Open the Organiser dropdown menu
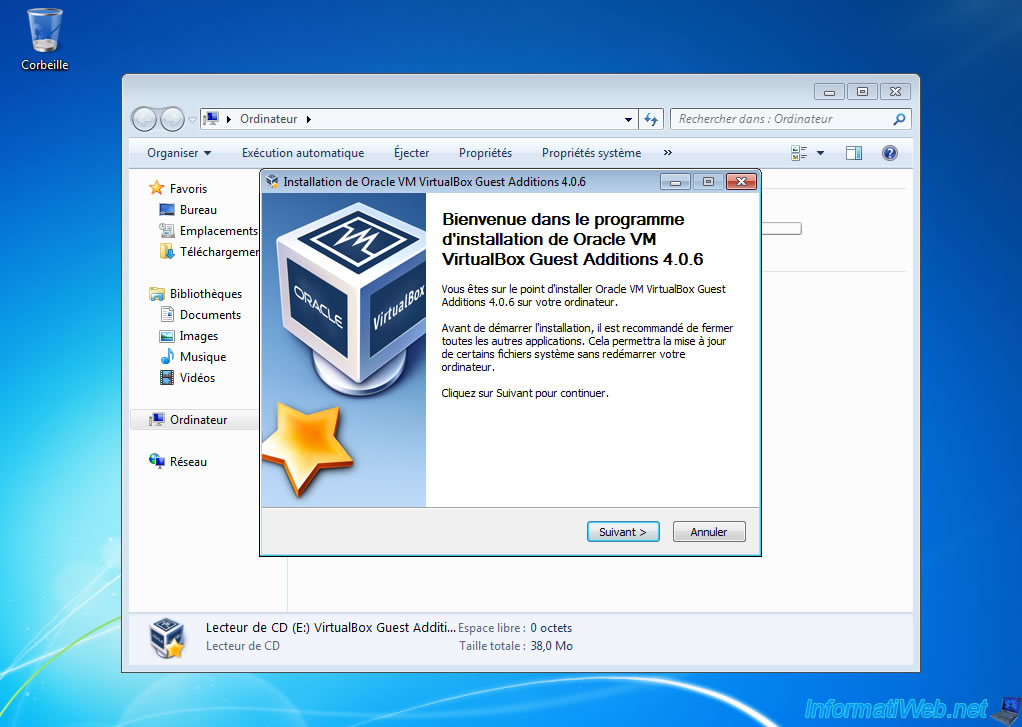The height and width of the screenshot is (727, 1022). [x=179, y=153]
